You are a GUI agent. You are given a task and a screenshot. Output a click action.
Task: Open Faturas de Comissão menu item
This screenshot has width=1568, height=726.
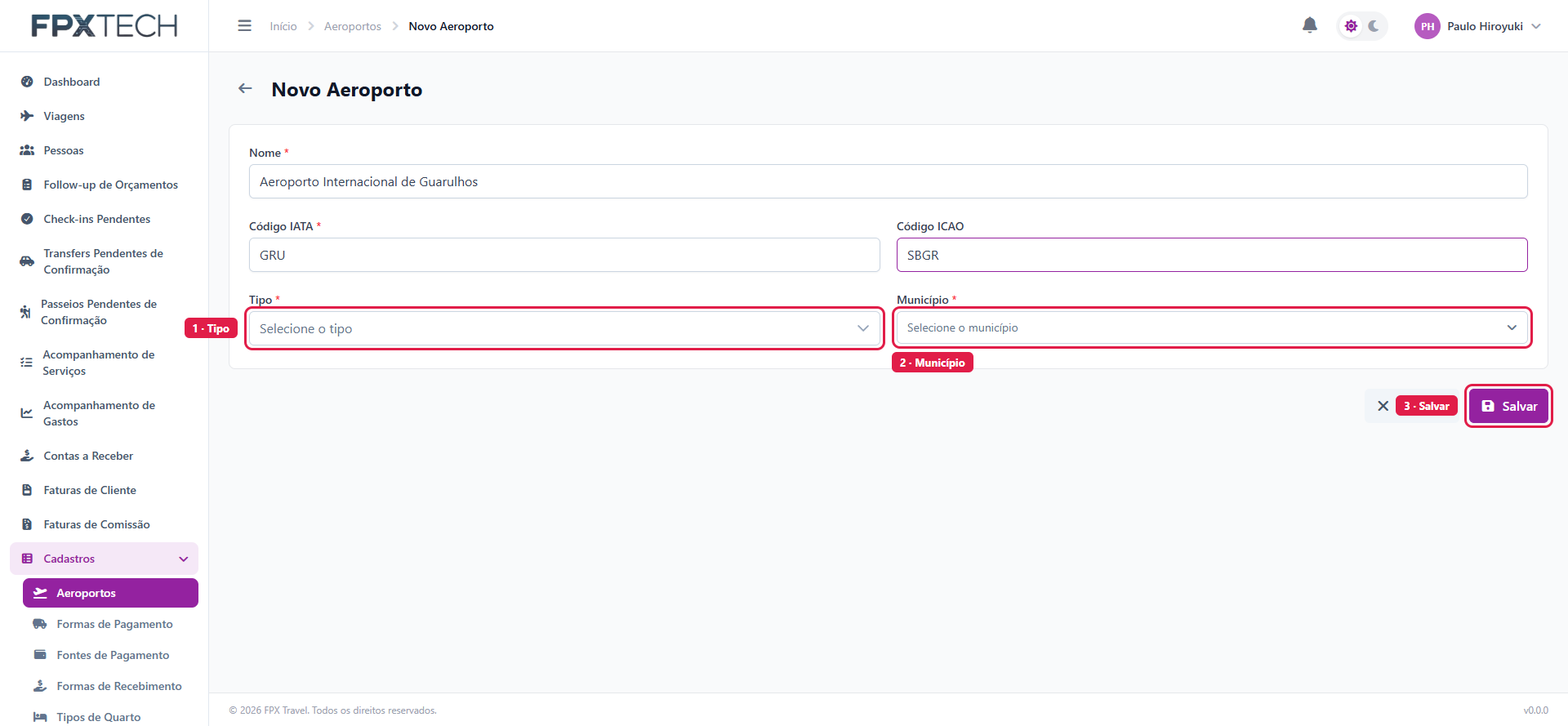104,524
